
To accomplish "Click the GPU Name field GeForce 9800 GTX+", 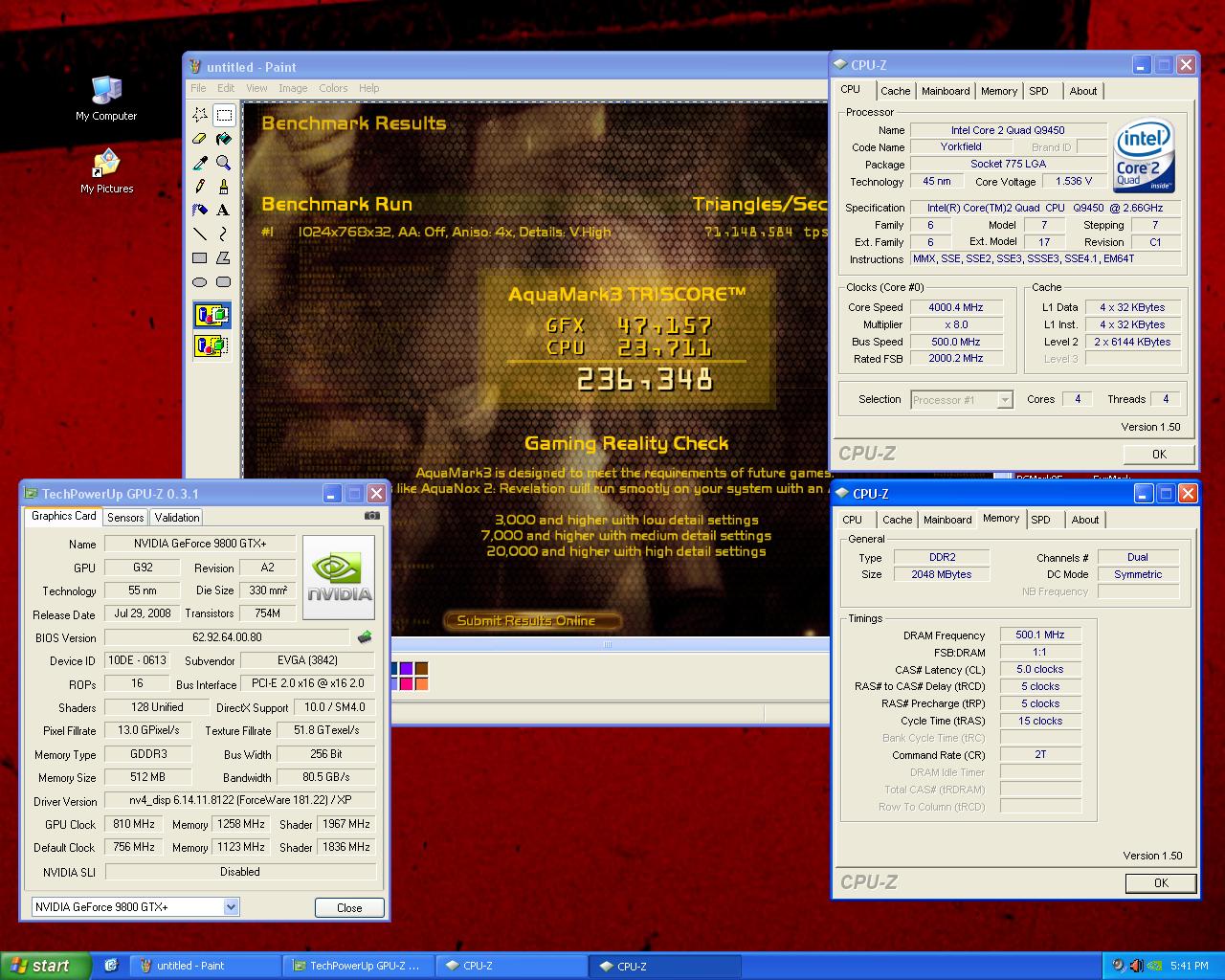I will point(200,544).
